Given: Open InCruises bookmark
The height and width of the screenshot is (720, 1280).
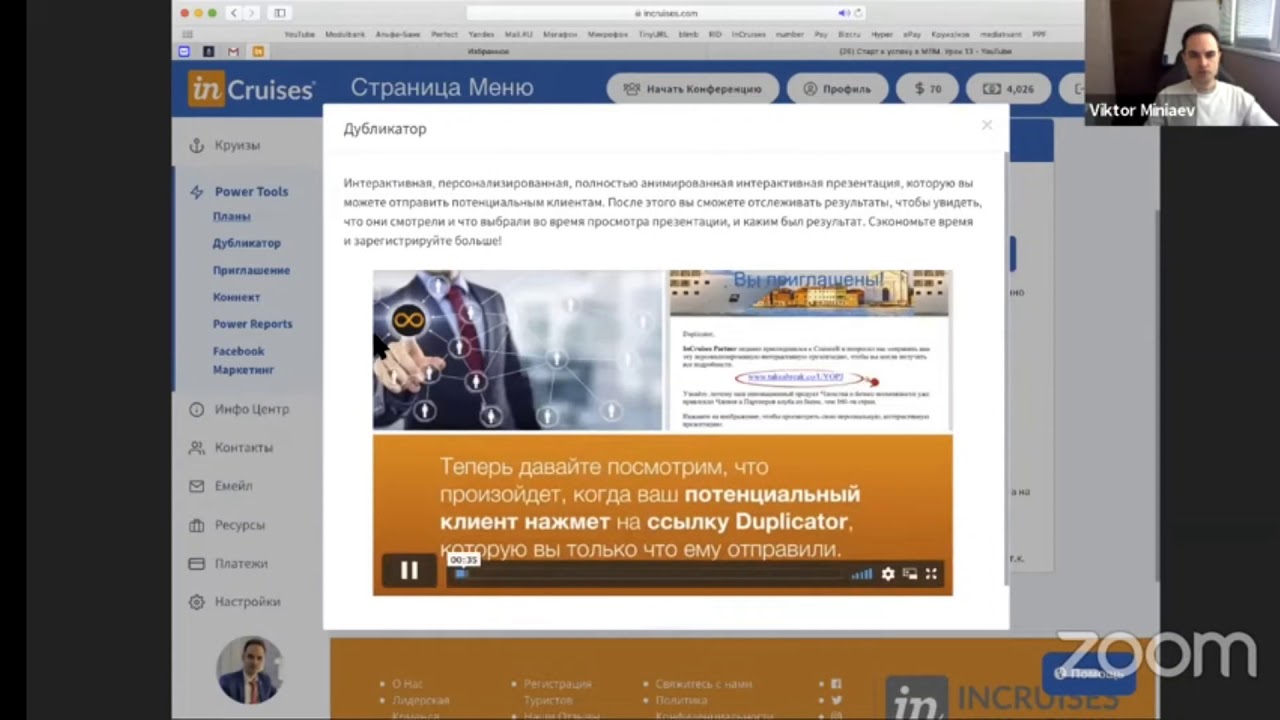Looking at the screenshot, I should click(749, 34).
